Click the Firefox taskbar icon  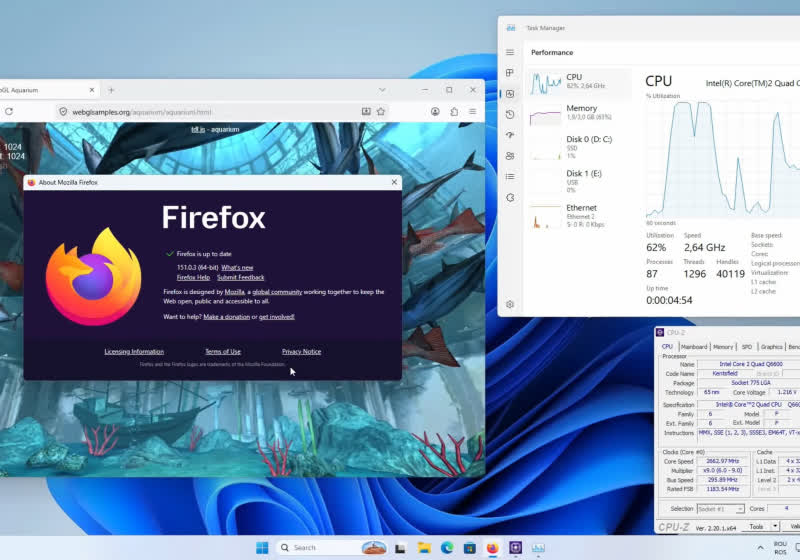492,548
